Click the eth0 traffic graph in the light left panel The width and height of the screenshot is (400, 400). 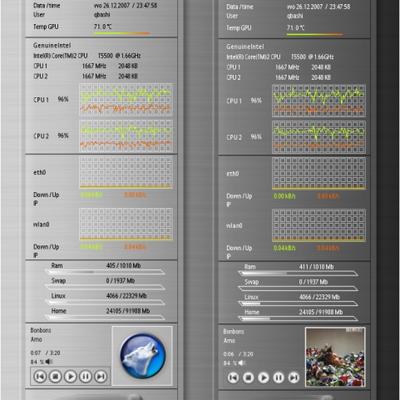(126, 172)
